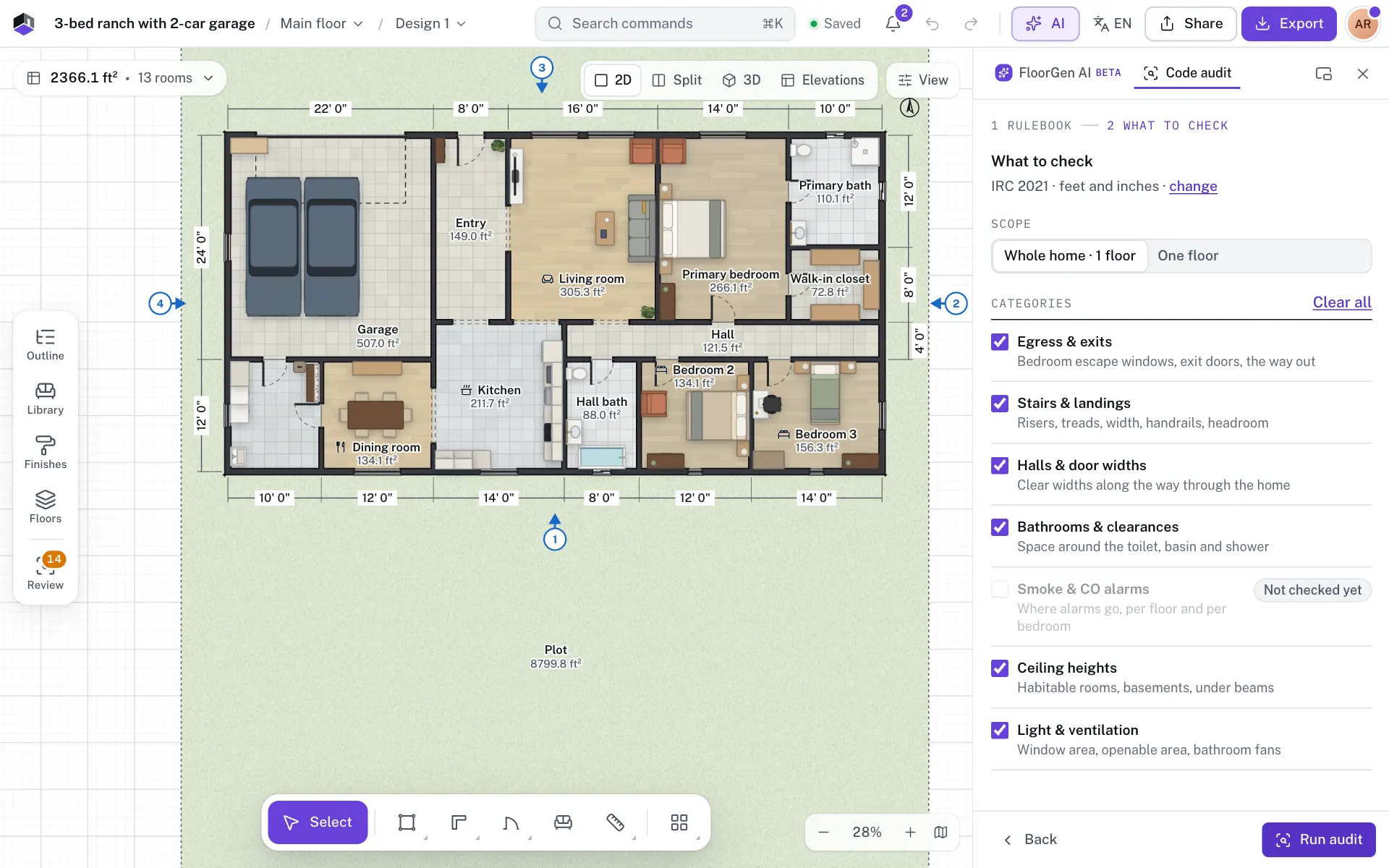Click the change rulebook link

(1193, 187)
